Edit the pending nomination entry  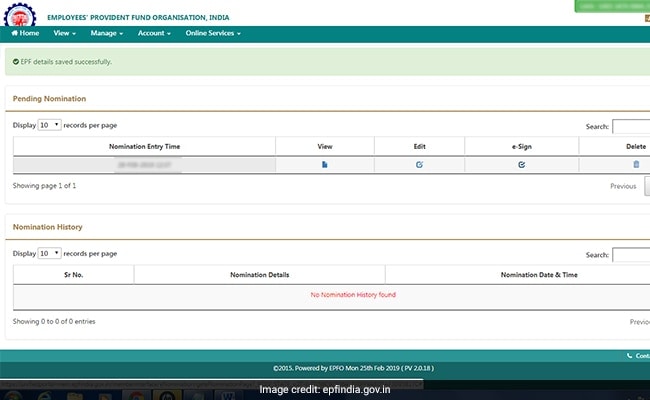[419, 164]
